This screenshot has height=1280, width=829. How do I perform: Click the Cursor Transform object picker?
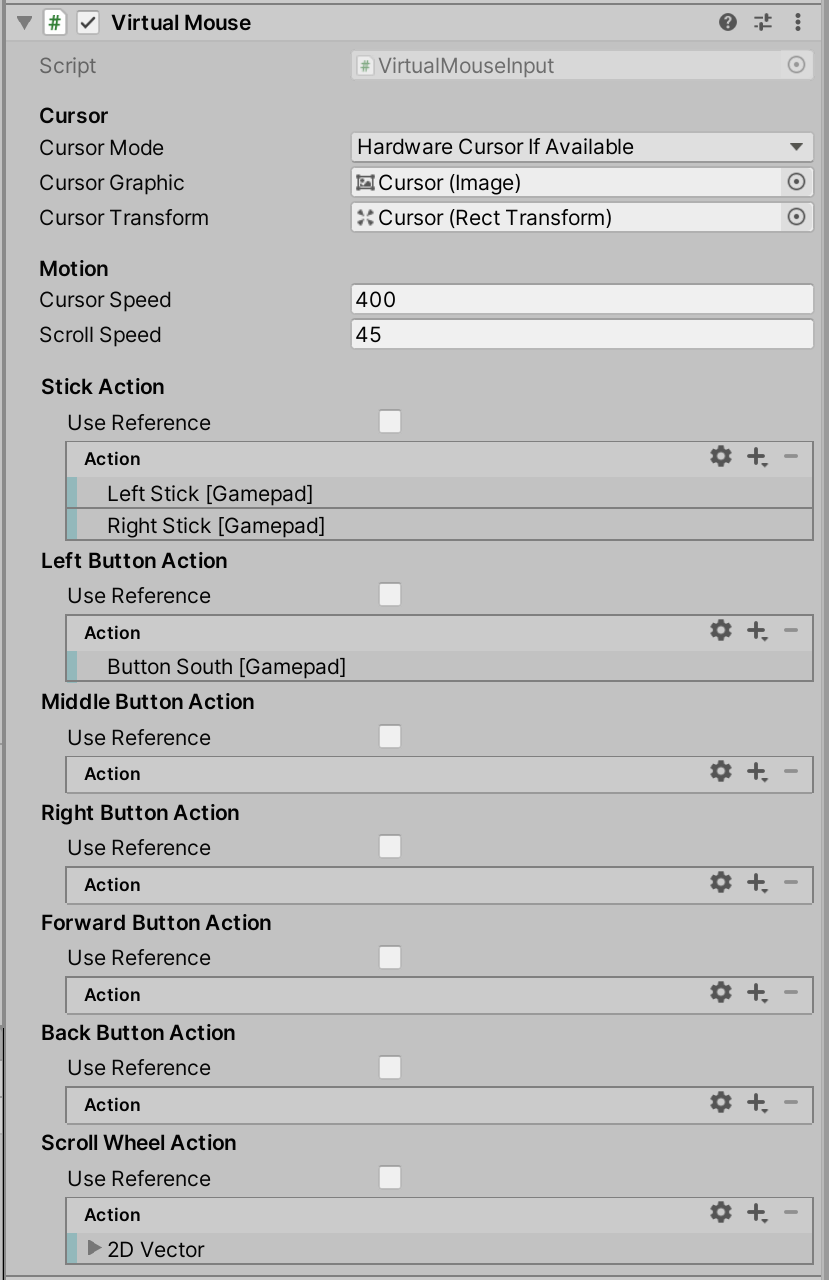[797, 217]
